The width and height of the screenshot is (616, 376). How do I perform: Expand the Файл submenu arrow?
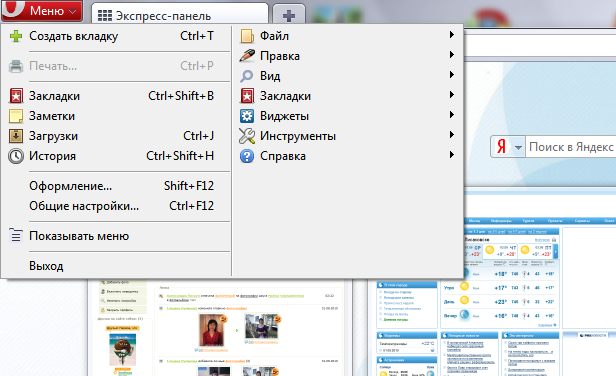(x=452, y=35)
